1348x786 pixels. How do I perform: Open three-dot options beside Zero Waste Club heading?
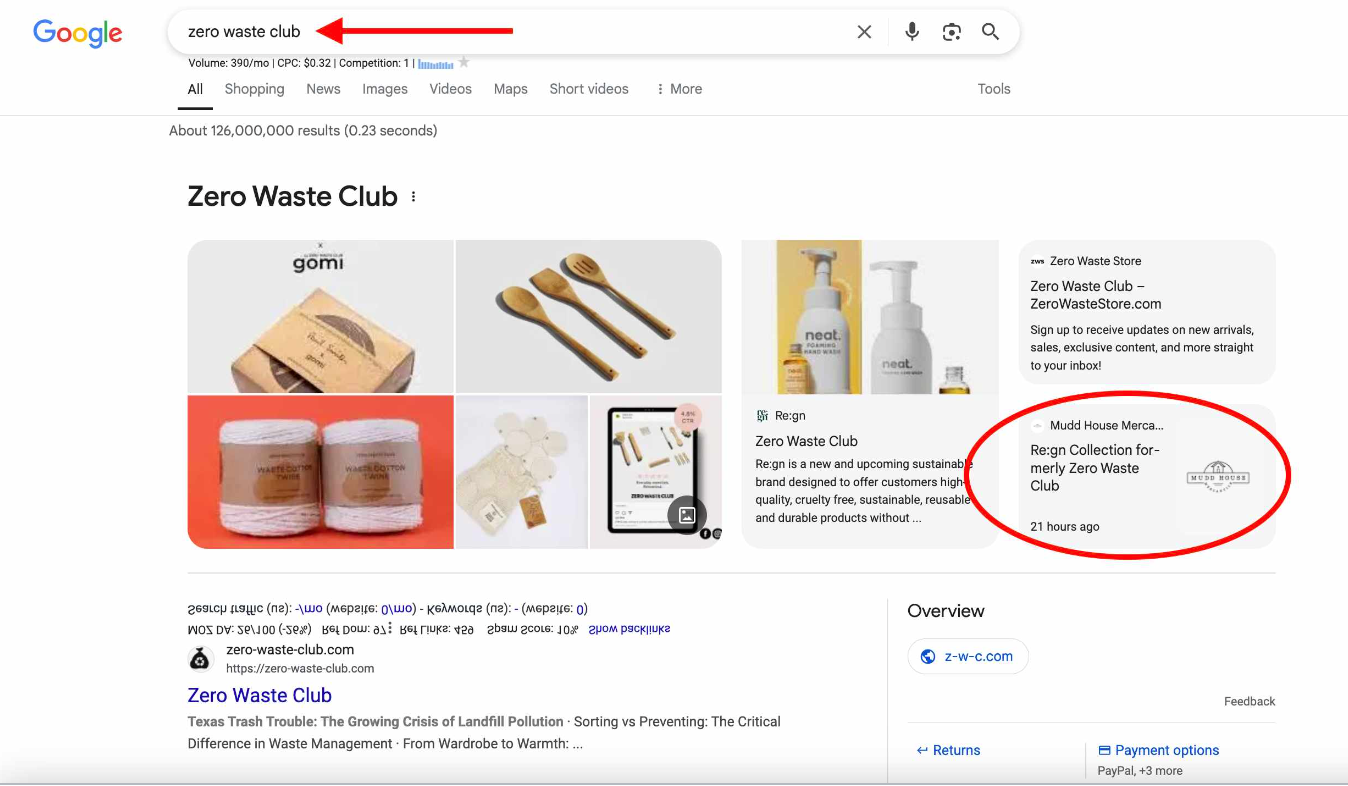(x=413, y=197)
